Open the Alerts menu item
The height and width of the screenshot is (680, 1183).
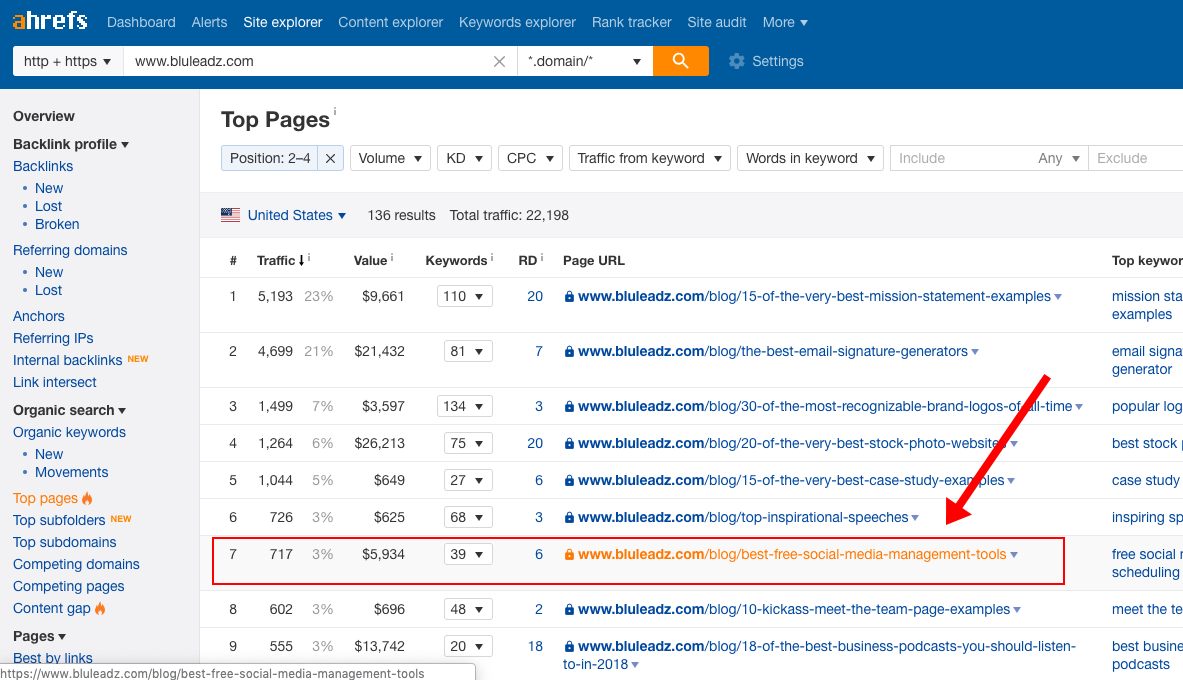coord(209,23)
